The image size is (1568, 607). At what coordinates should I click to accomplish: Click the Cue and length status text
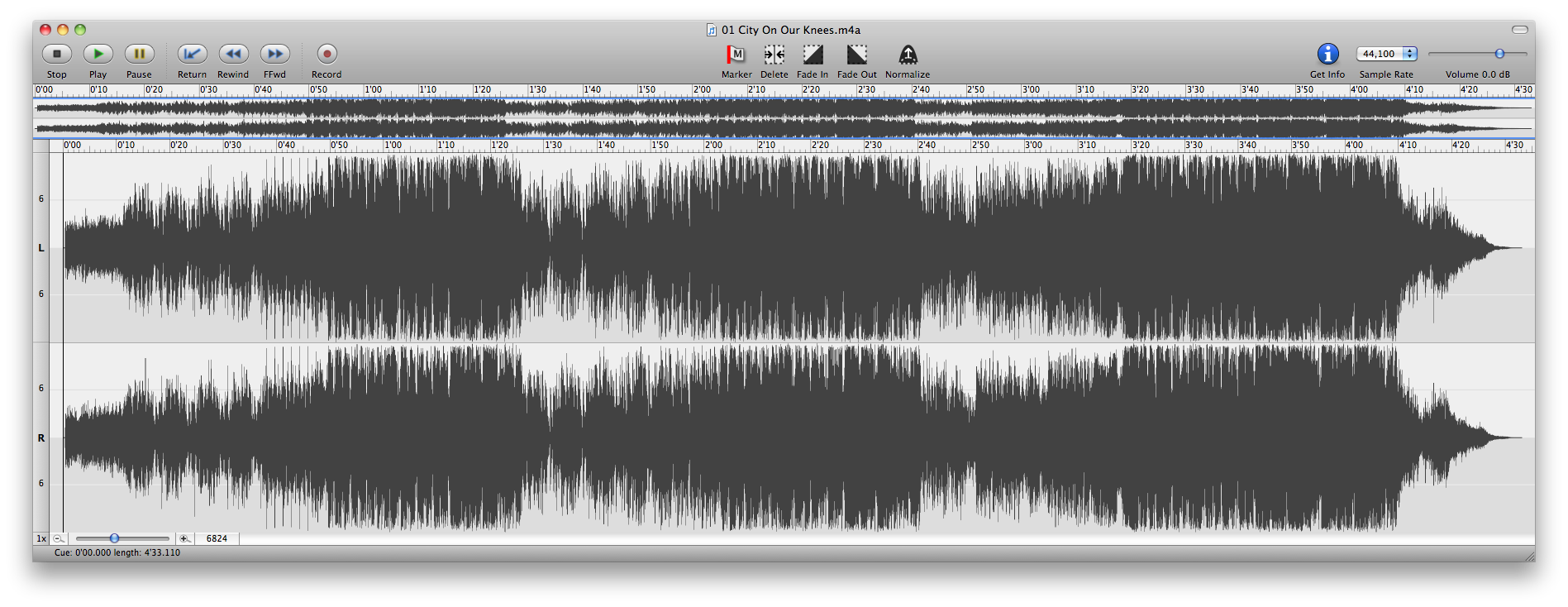click(117, 552)
